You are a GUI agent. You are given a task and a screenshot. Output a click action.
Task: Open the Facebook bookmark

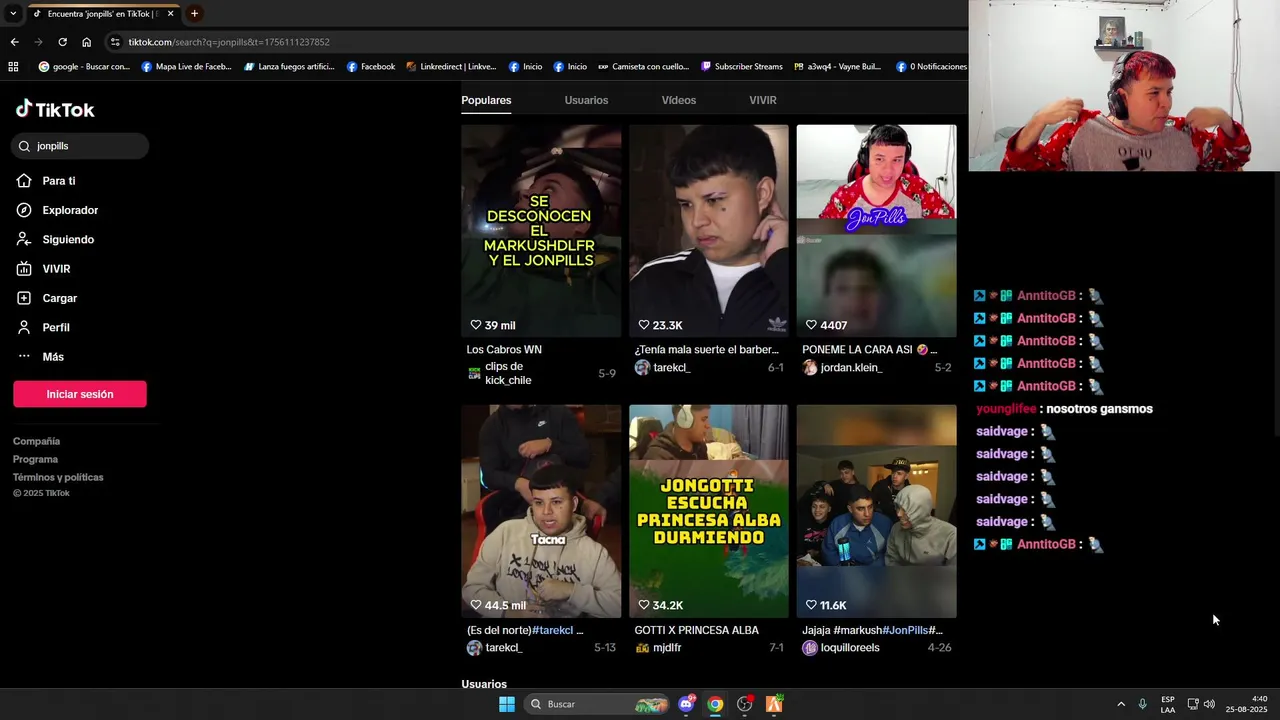(x=371, y=67)
